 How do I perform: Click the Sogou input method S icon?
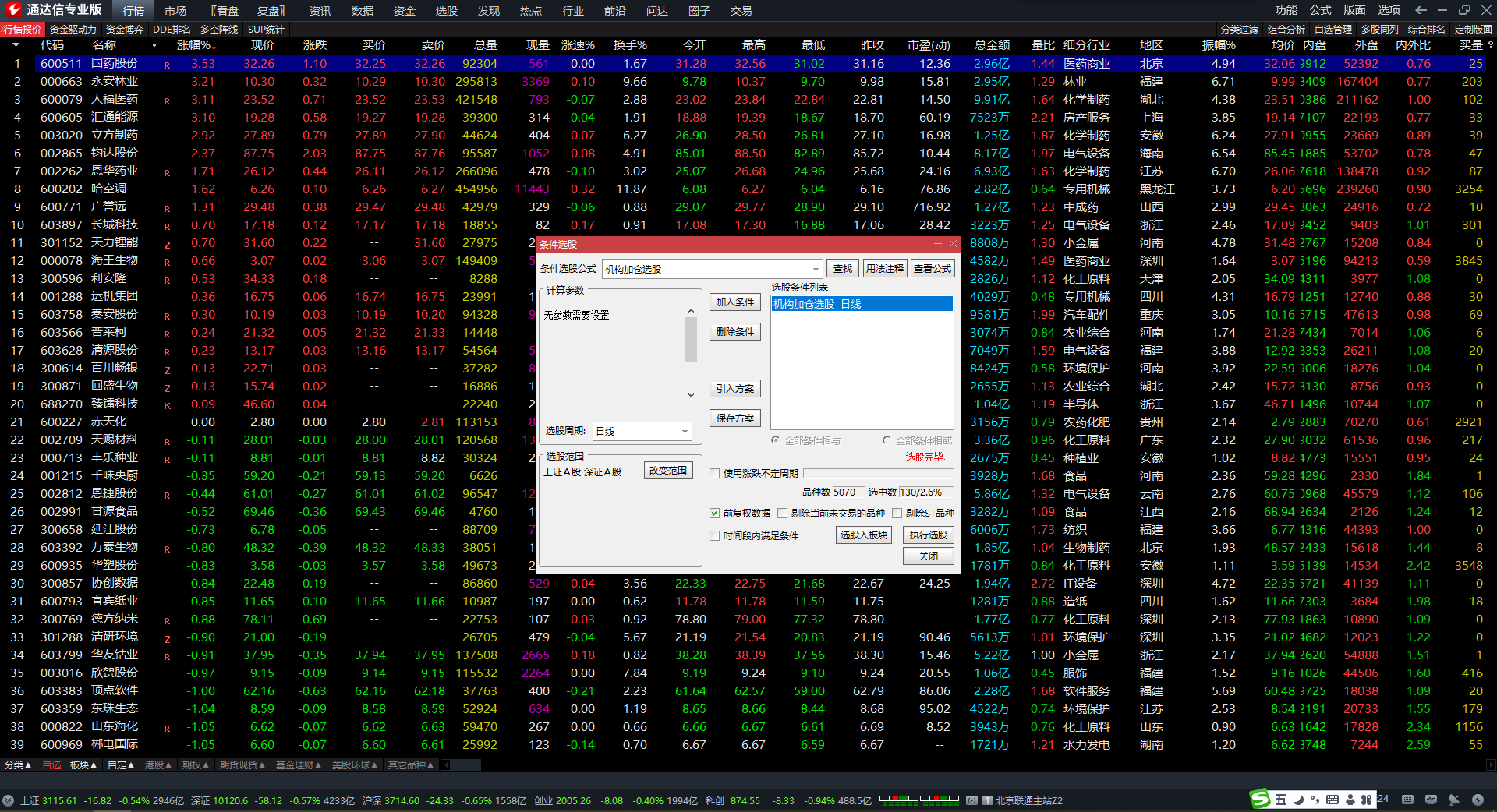1260,799
